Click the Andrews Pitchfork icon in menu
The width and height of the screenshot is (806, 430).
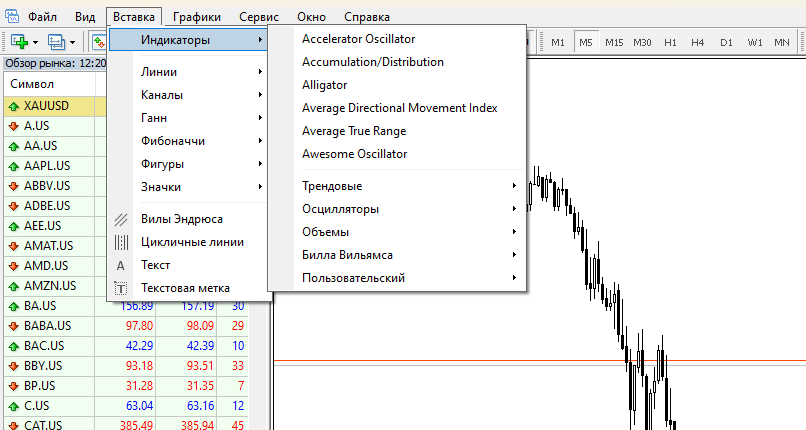click(121, 219)
